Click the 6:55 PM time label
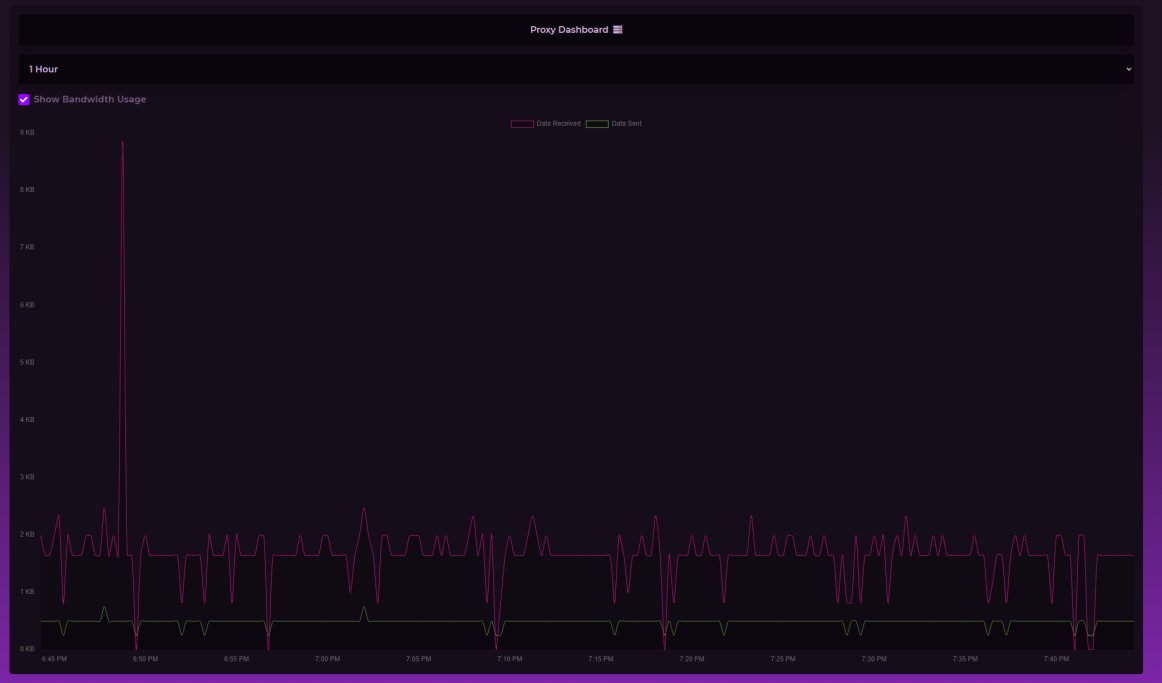This screenshot has height=683, width=1162. pos(236,659)
